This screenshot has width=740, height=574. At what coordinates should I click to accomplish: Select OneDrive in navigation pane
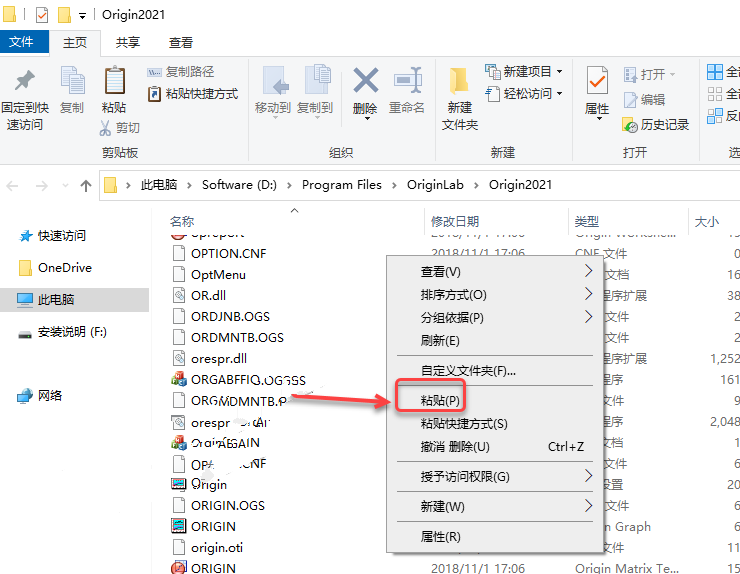click(x=55, y=268)
